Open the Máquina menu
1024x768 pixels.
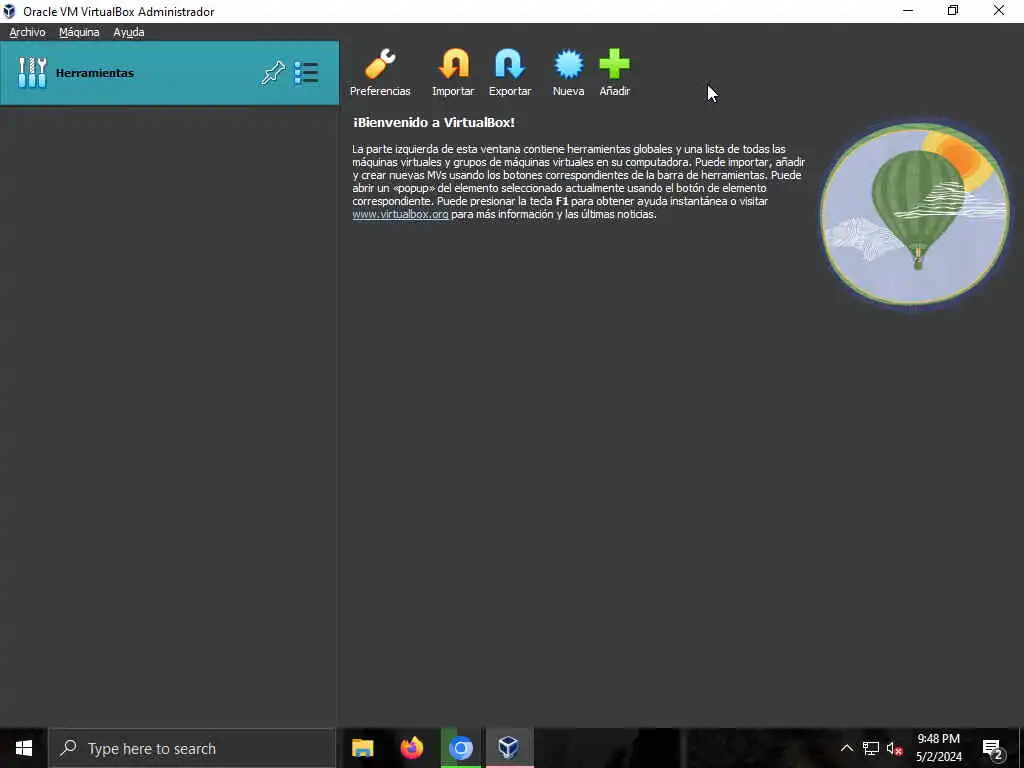click(x=79, y=32)
